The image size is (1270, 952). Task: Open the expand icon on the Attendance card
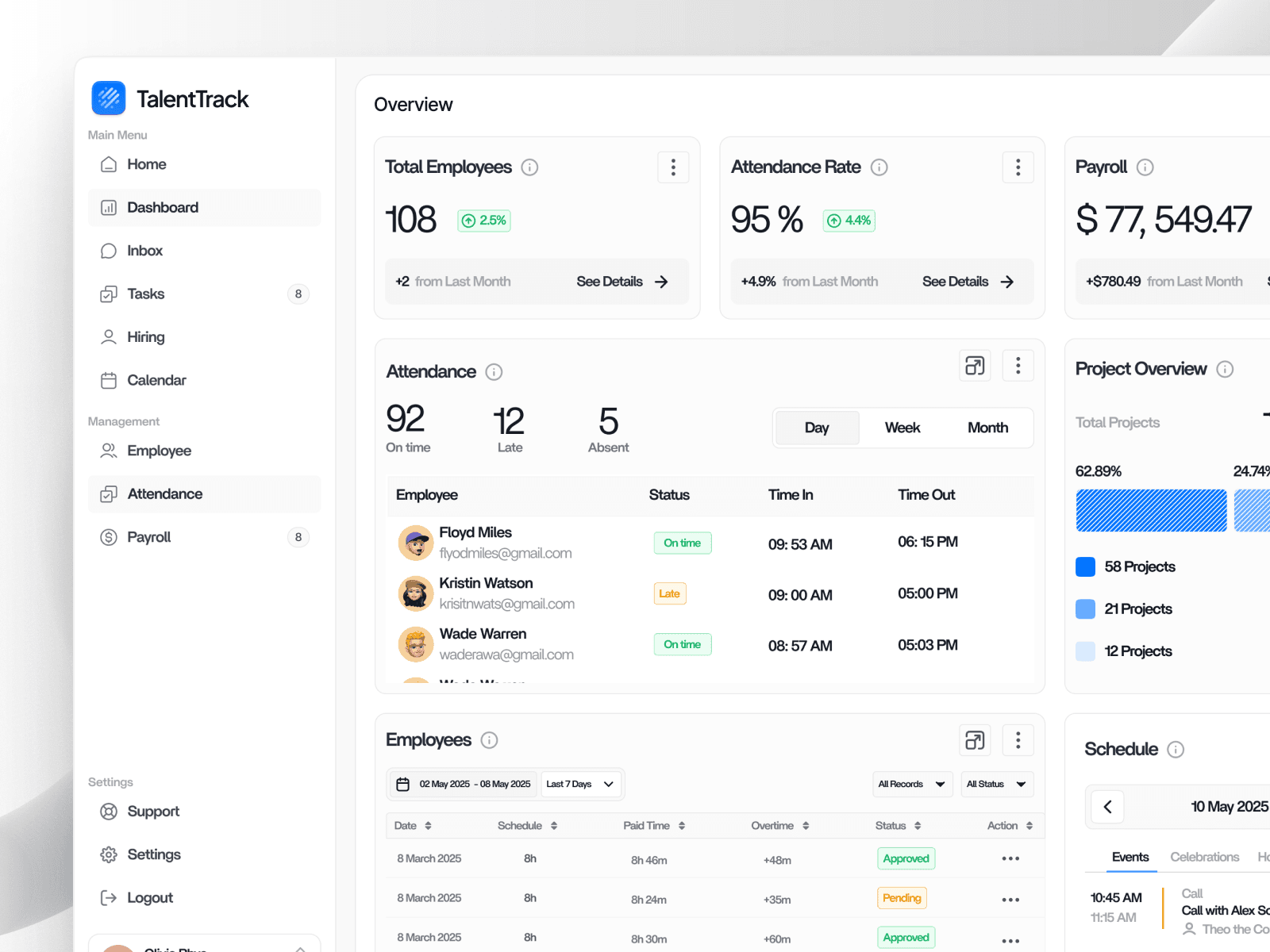point(975,365)
